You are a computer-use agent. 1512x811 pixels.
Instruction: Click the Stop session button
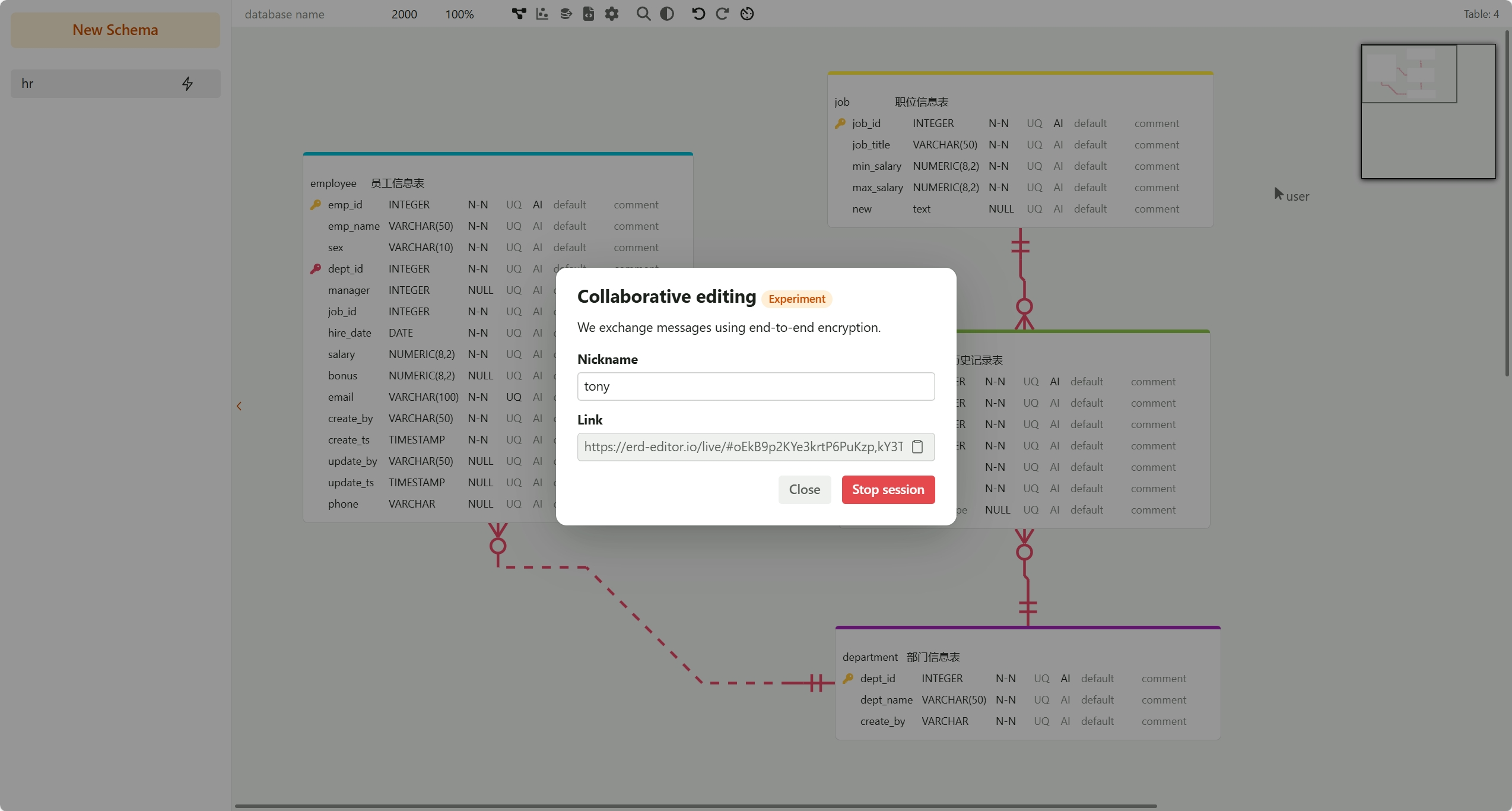888,489
